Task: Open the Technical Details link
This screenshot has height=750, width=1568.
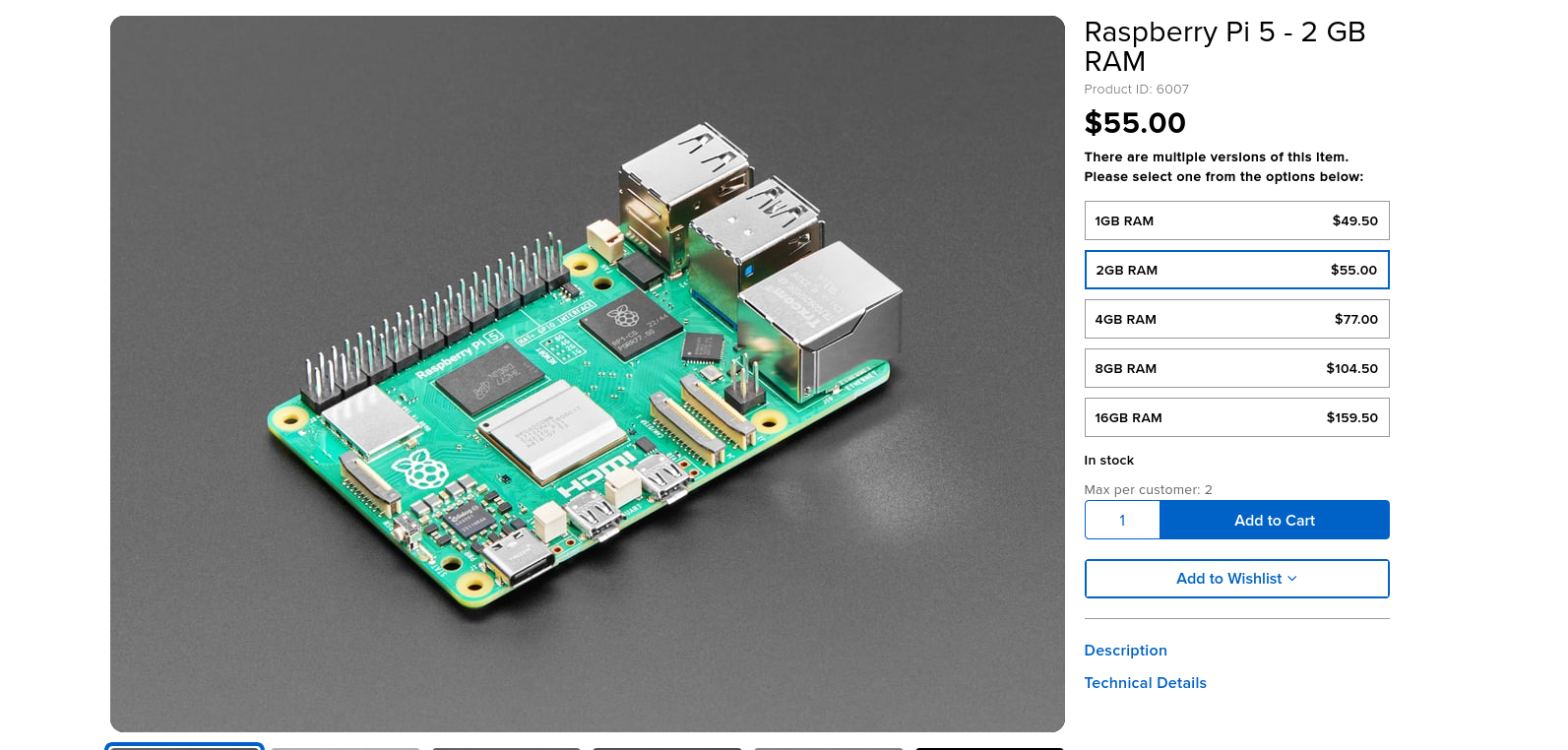Action: coord(1145,683)
